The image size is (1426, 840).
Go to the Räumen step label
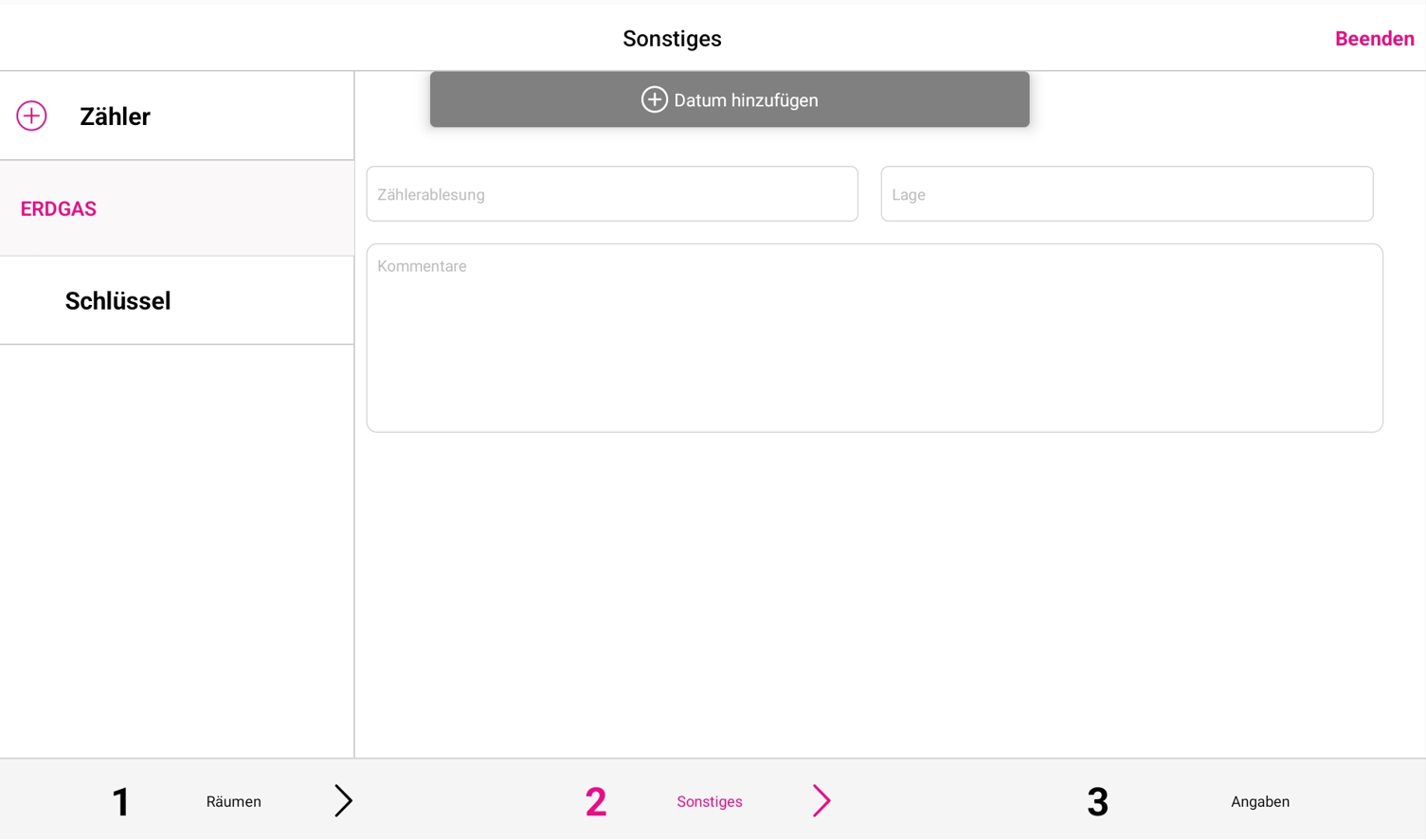coord(234,802)
